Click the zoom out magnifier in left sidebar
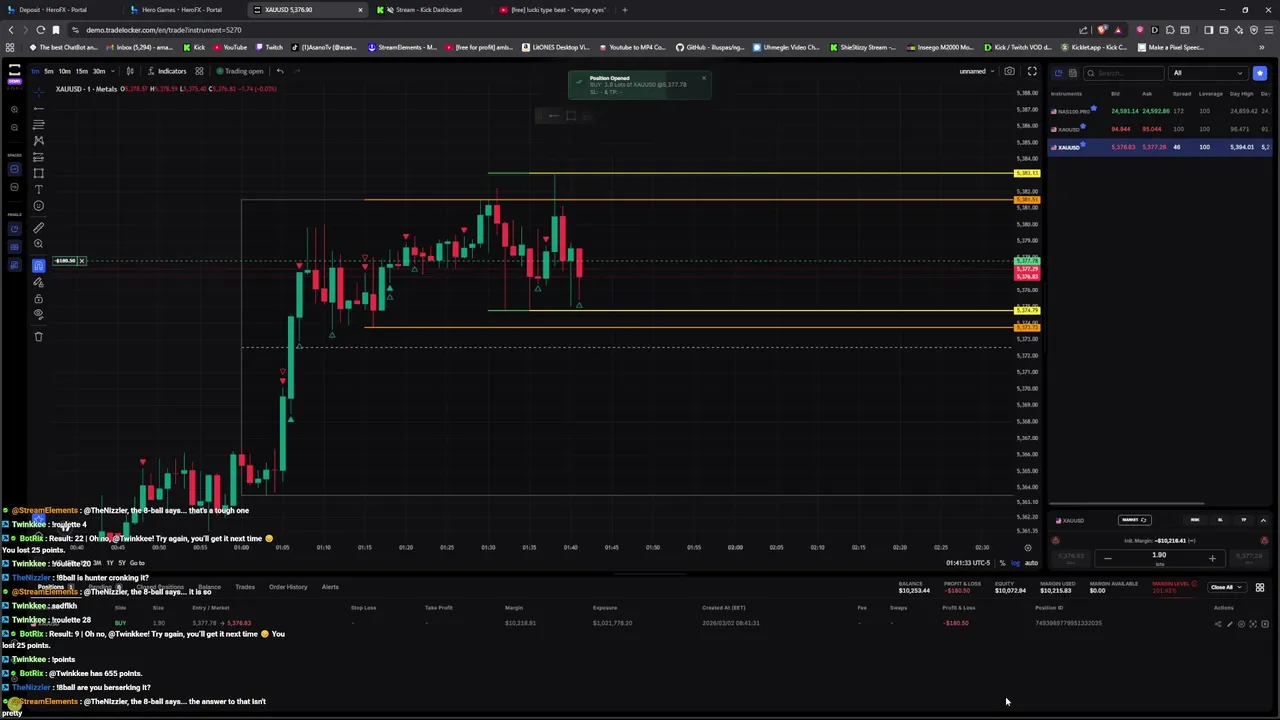Image resolution: width=1280 pixels, height=720 pixels. (x=14, y=127)
